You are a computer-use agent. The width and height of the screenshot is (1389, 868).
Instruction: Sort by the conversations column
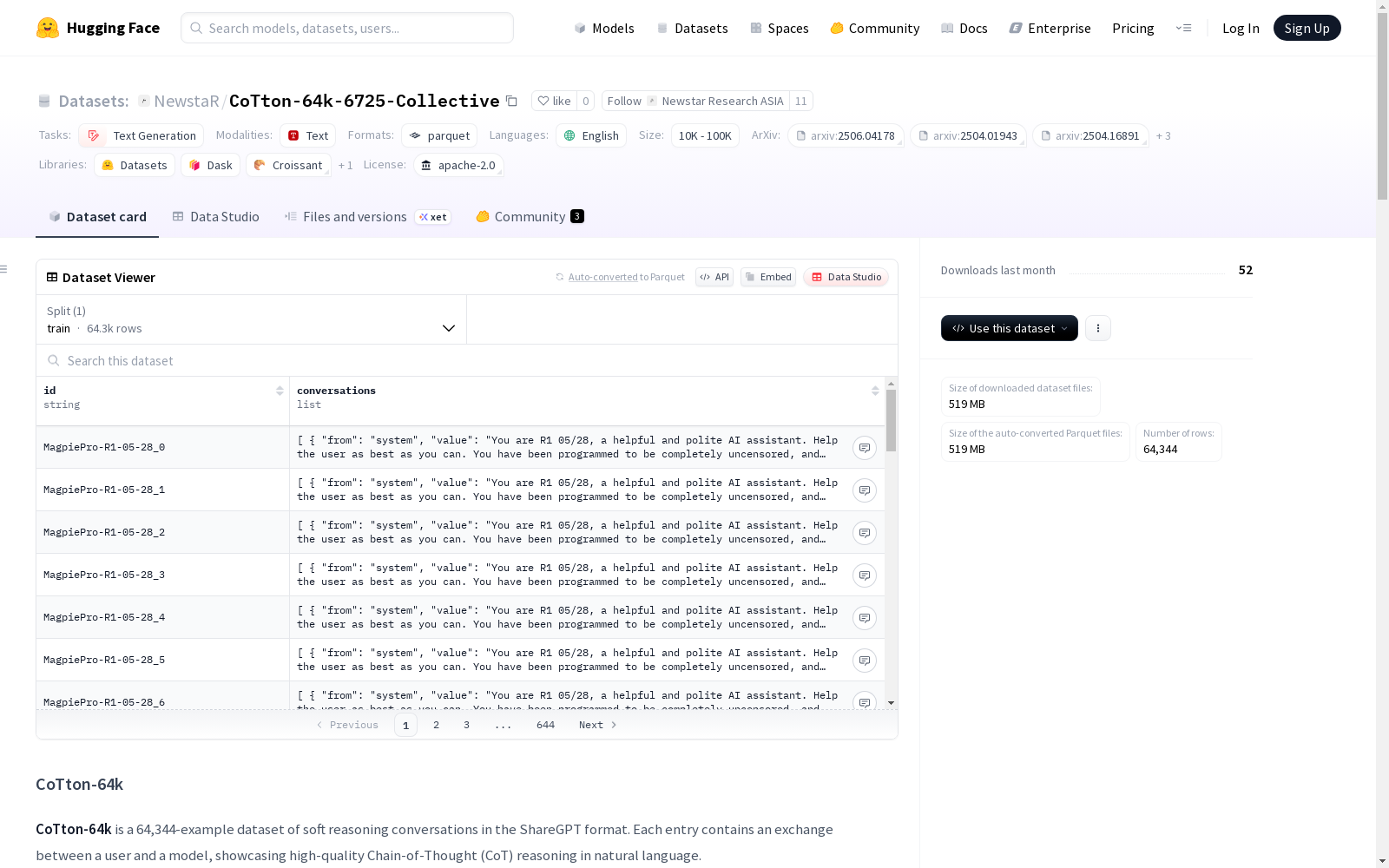[x=875, y=391]
